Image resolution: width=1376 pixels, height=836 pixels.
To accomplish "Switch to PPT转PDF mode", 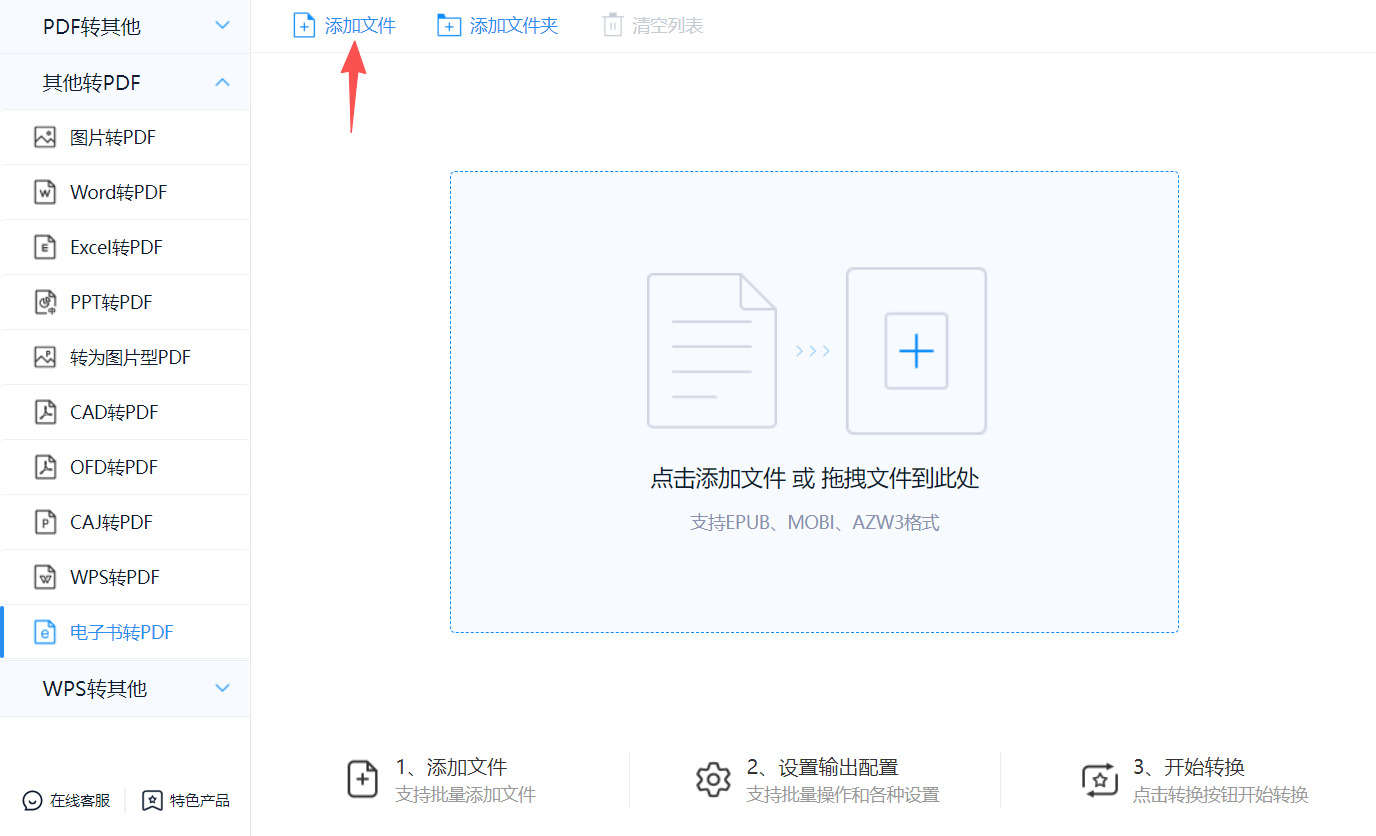I will coord(125,303).
